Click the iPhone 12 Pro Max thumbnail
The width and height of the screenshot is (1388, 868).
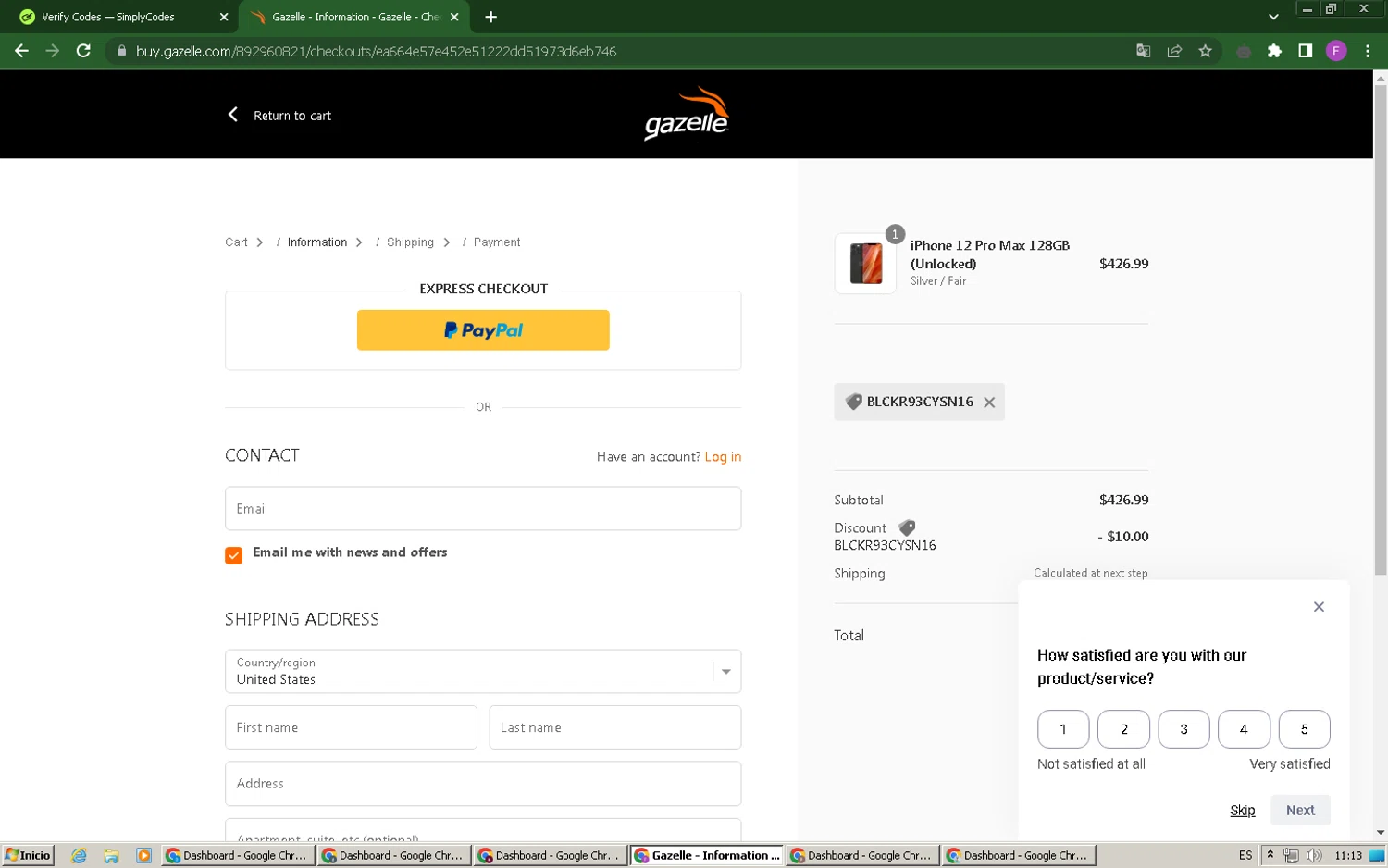coord(865,264)
